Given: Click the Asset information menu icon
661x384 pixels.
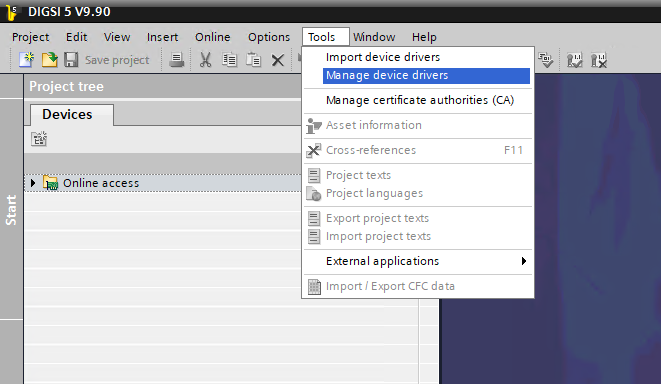Looking at the screenshot, I should pos(314,125).
